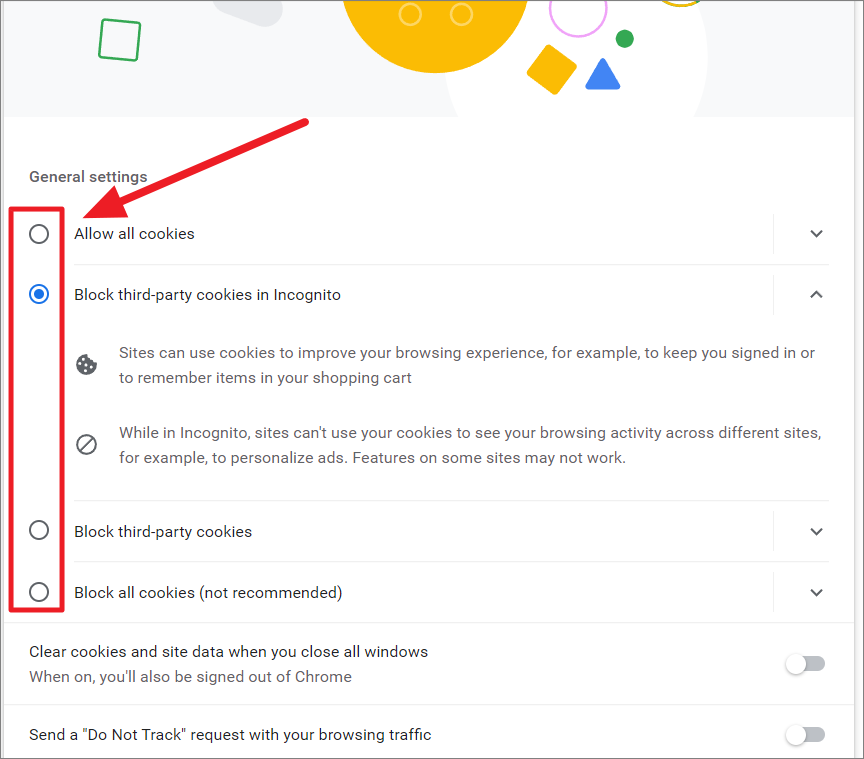The width and height of the screenshot is (864, 759).
Task: Click the Clear cookies and site data label
Action: click(228, 652)
